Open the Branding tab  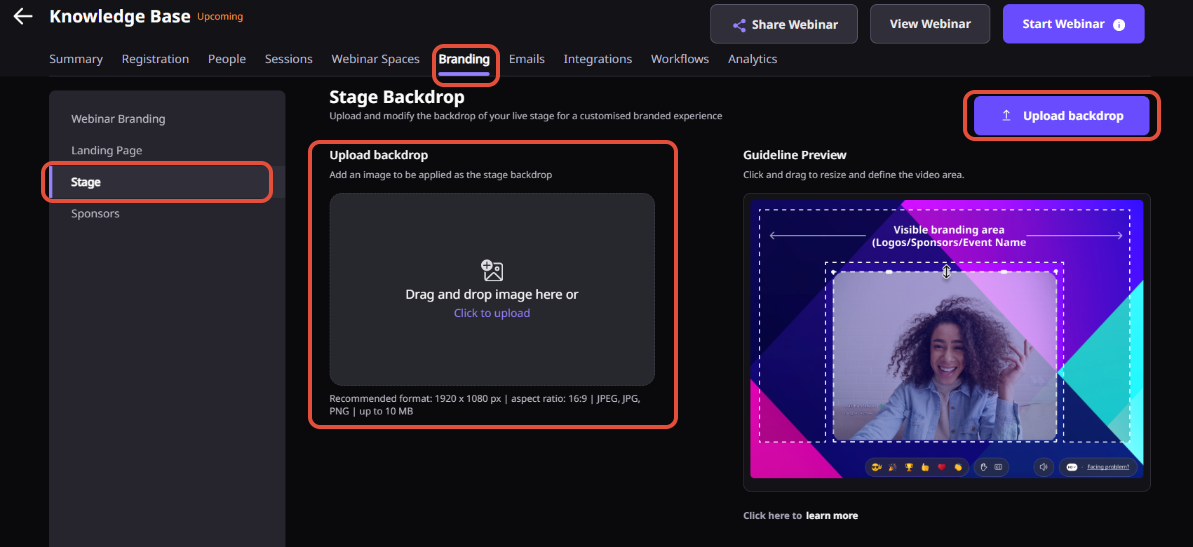(x=464, y=59)
